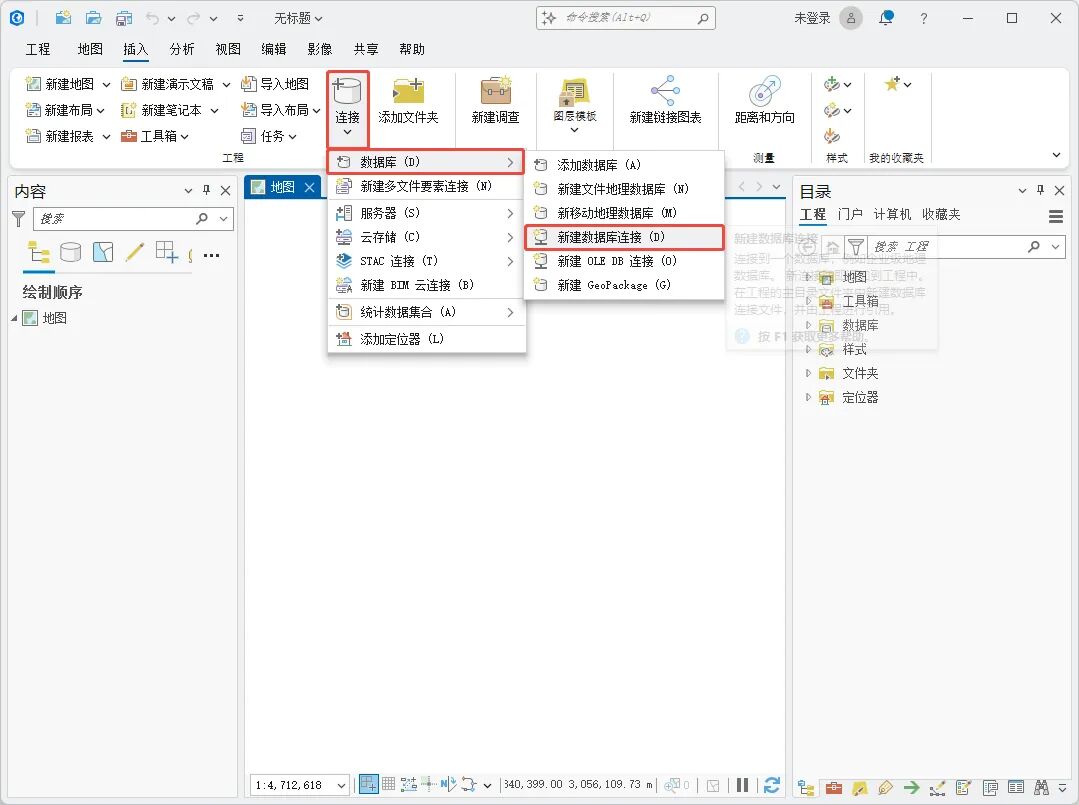Select 新移动地理数据库 (M) menu entry

(x=624, y=213)
